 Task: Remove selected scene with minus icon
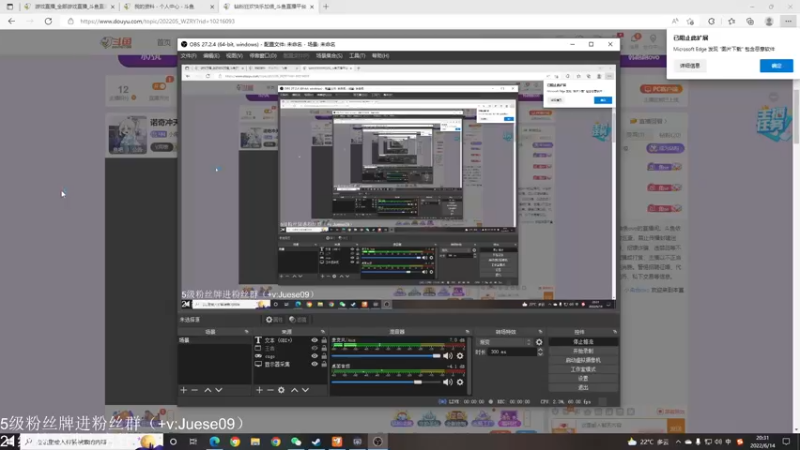(194, 390)
